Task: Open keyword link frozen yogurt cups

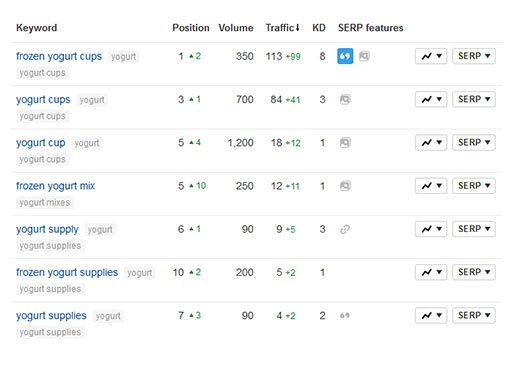Action: coord(59,56)
